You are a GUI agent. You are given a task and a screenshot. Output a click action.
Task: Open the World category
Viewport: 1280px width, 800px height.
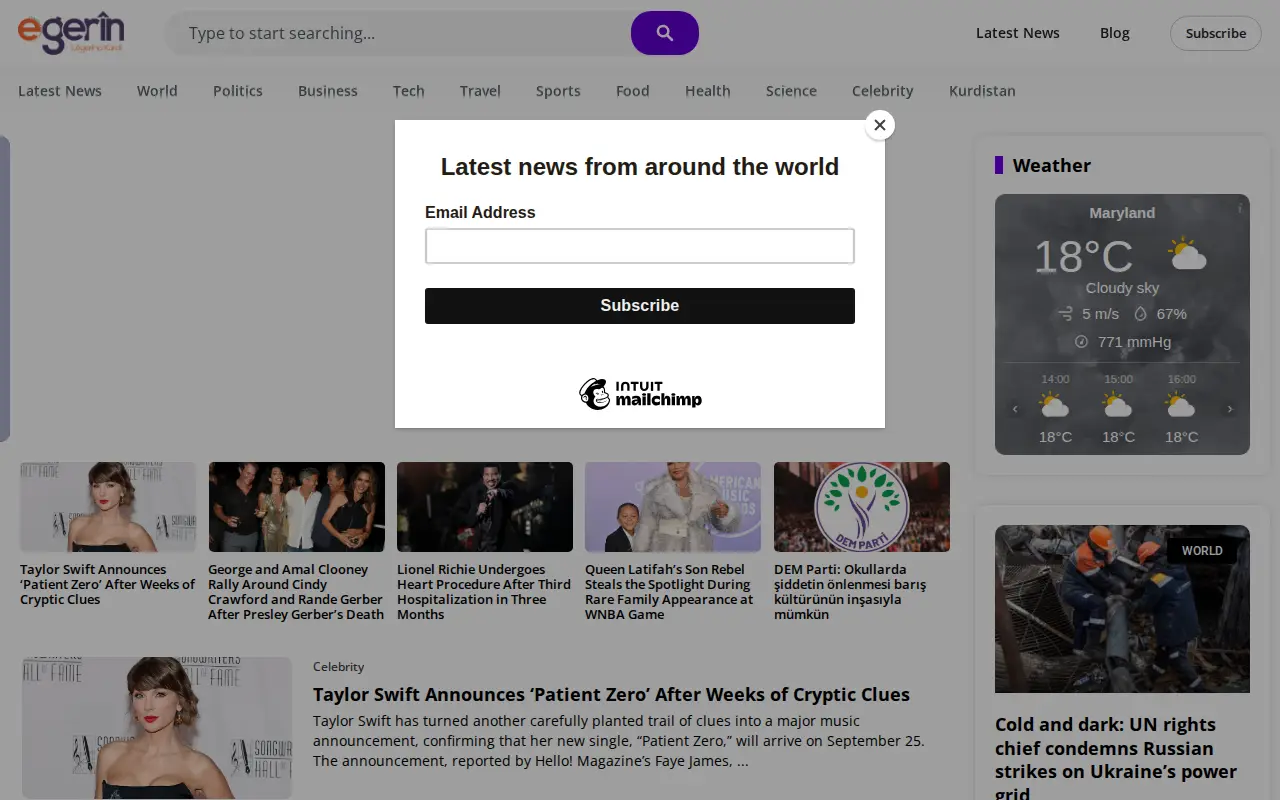tap(157, 91)
